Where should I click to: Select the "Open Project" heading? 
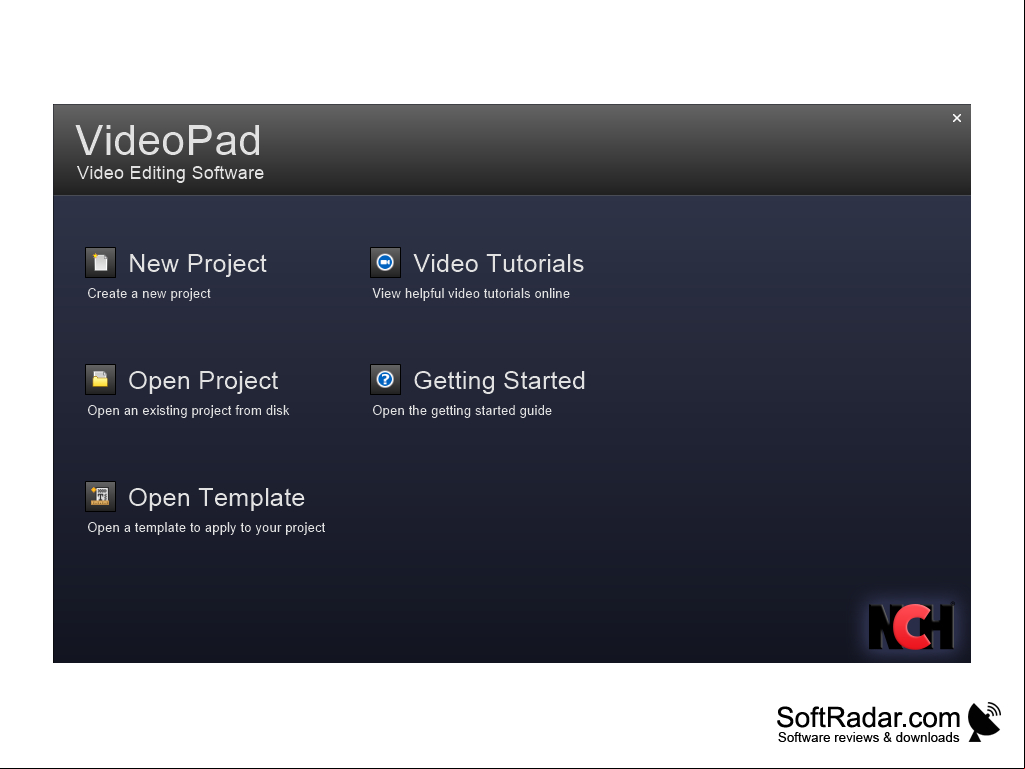pyautogui.click(x=203, y=381)
